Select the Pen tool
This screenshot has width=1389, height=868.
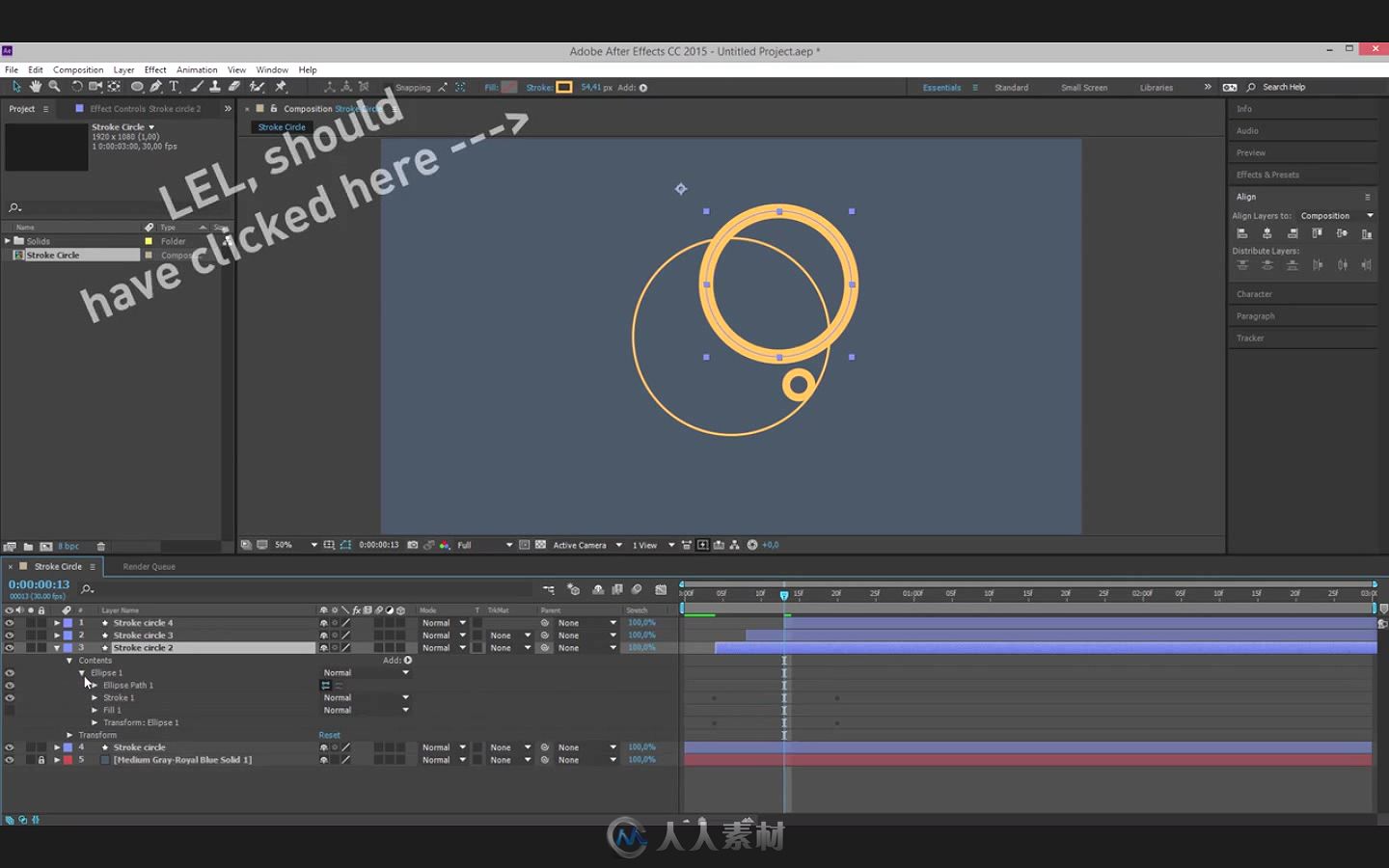point(156,87)
